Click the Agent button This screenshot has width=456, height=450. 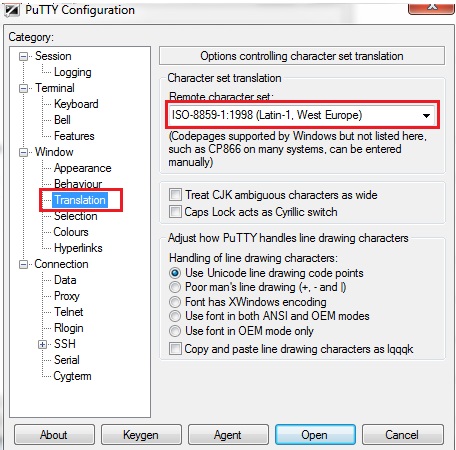click(x=228, y=435)
